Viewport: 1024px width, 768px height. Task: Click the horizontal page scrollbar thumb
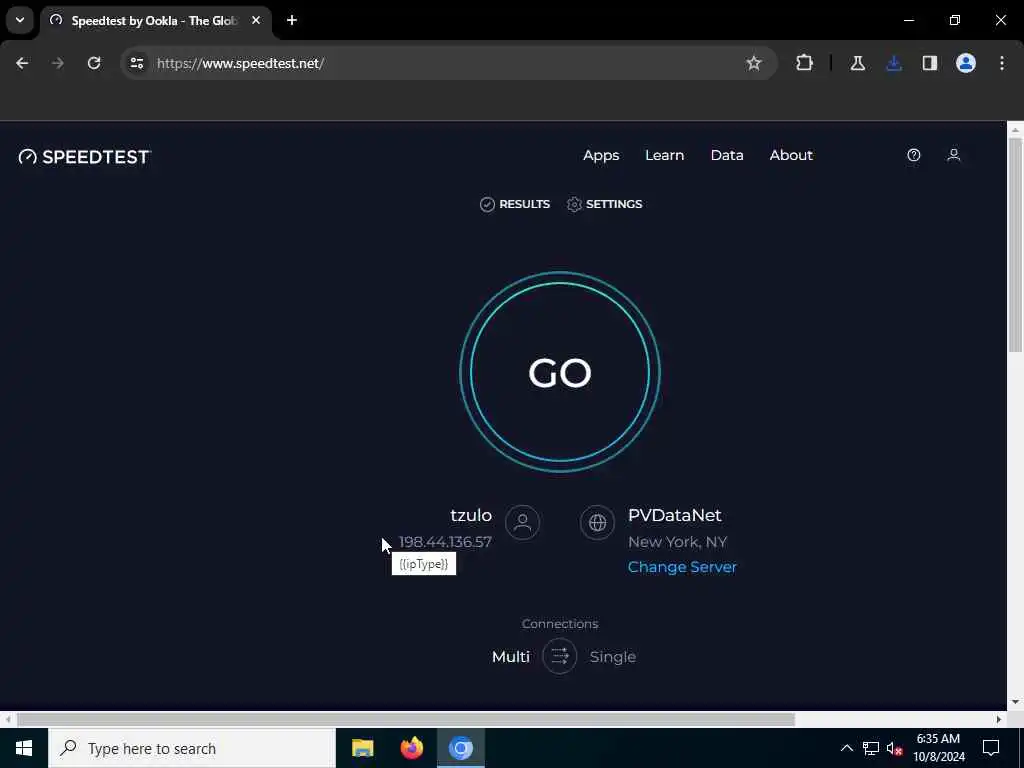click(x=406, y=719)
